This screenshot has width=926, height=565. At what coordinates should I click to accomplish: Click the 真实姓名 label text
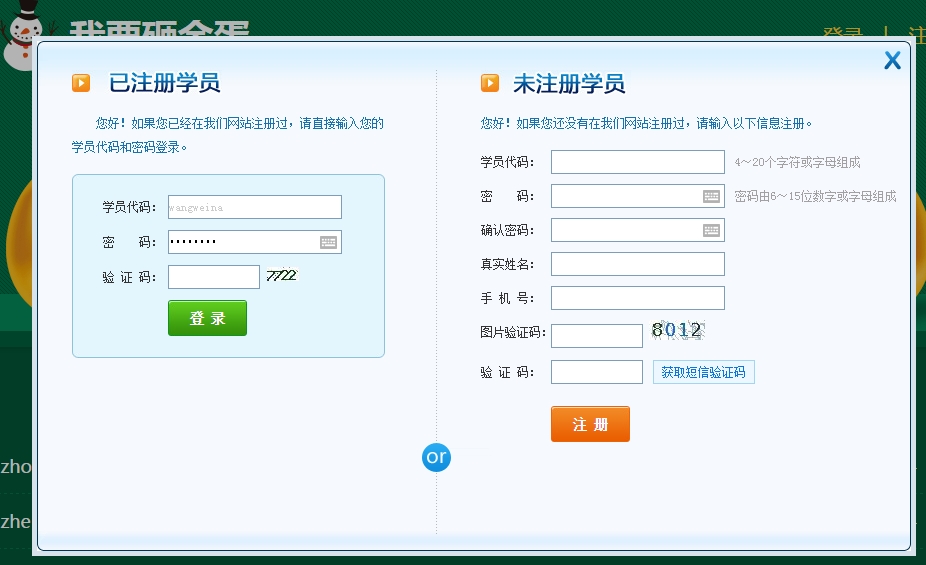pos(507,264)
